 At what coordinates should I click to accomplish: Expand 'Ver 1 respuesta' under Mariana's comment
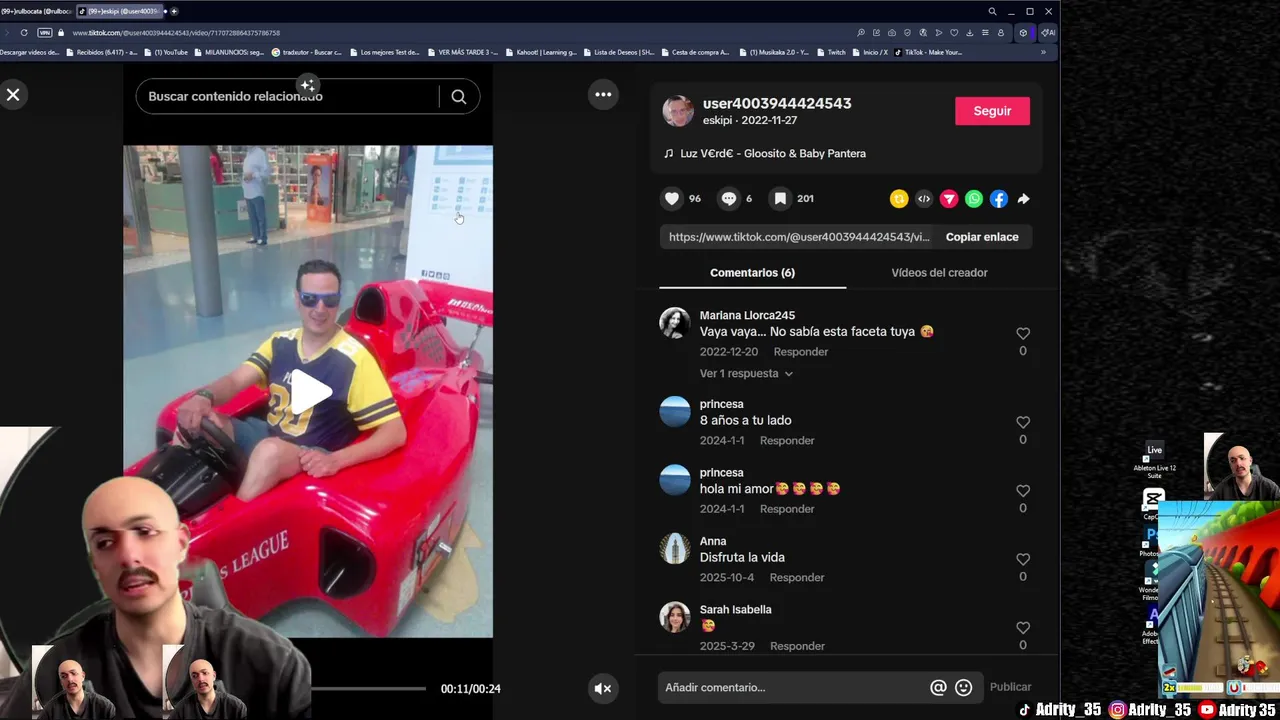coord(746,373)
